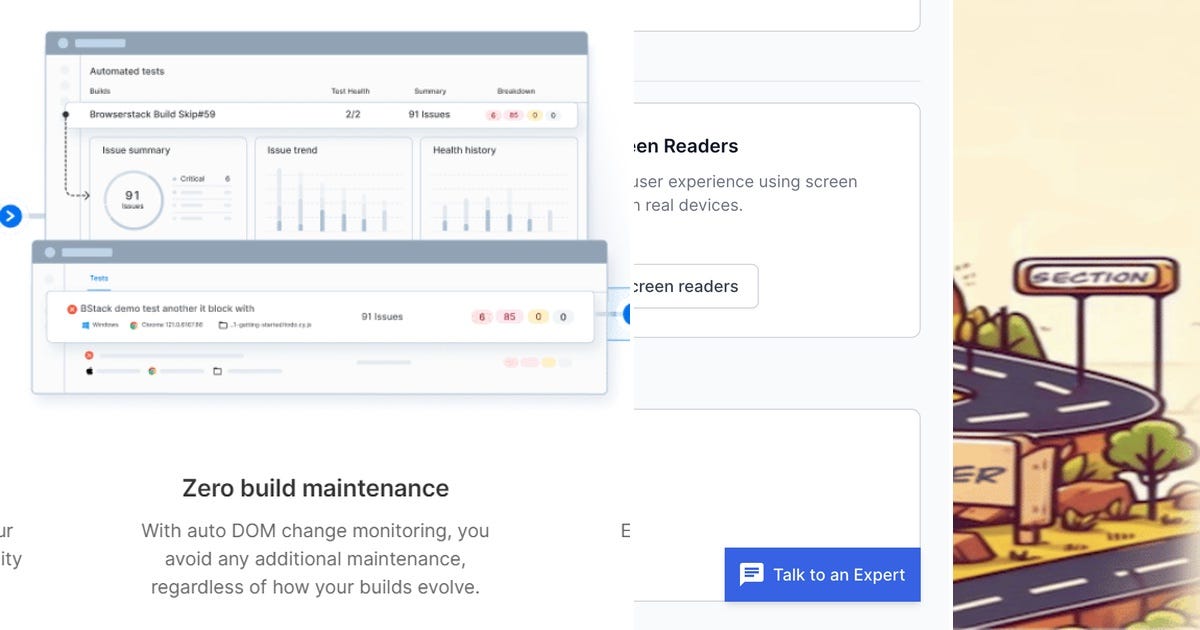Viewport: 1200px width, 630px height.
Task: Open the Breakdown column details
Action: click(x=516, y=90)
